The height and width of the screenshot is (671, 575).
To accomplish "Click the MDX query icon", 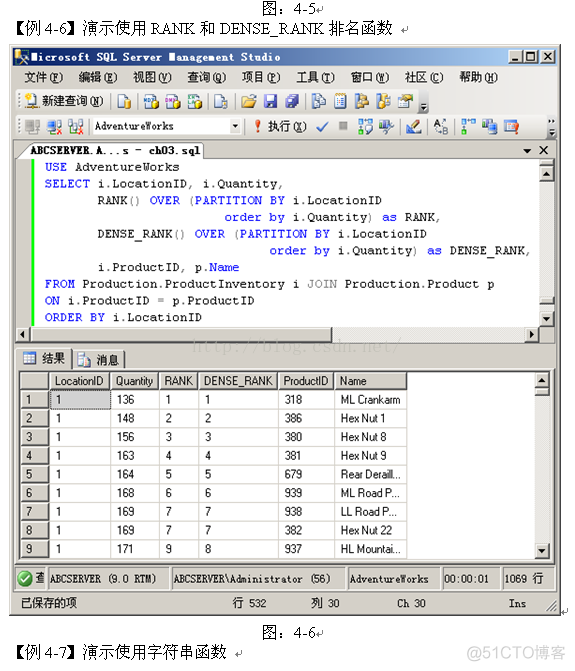I will click(x=151, y=101).
